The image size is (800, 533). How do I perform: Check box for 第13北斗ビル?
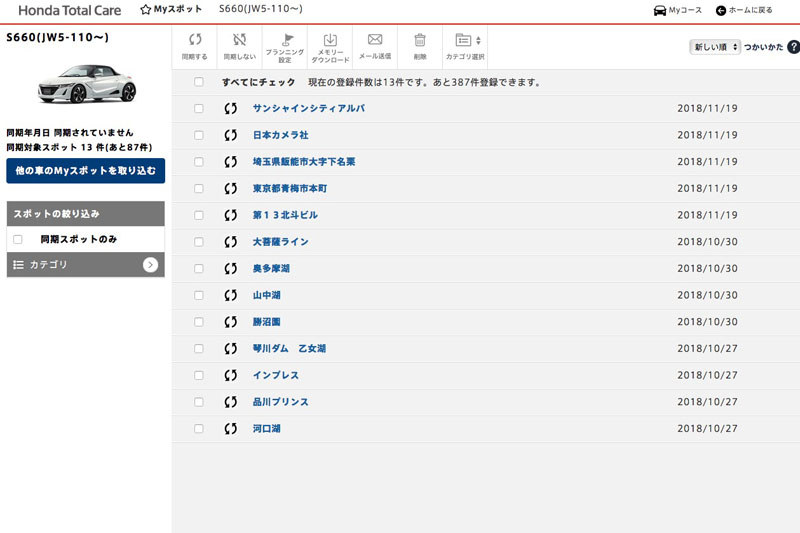point(198,215)
